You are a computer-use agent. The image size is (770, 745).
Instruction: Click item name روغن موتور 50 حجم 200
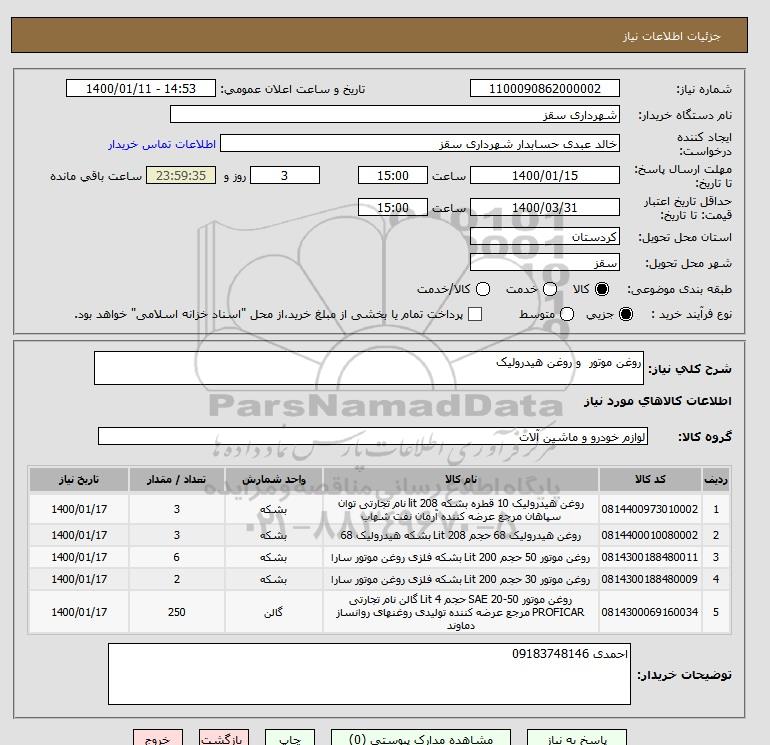461,557
